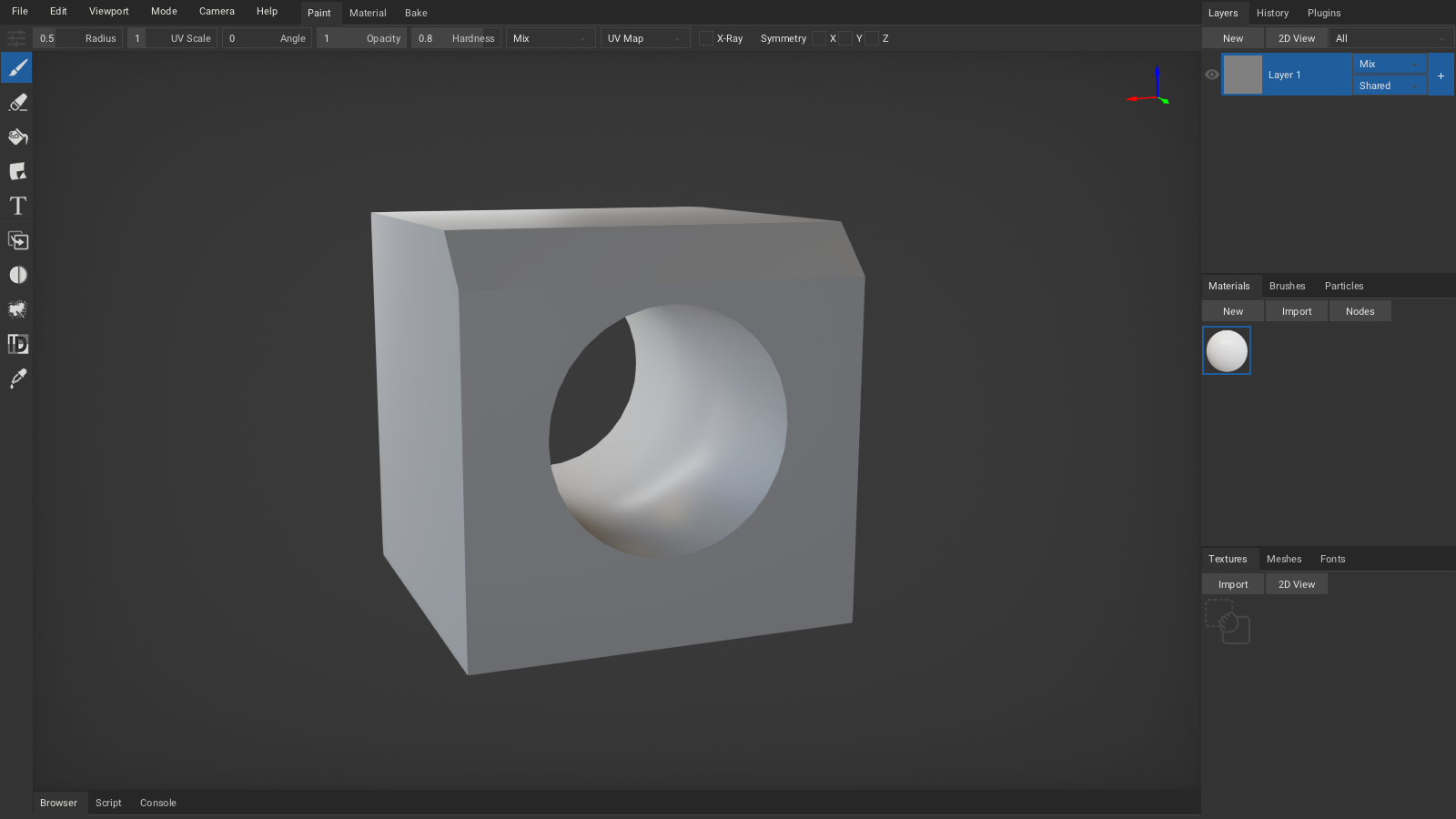1456x819 pixels.
Task: Expand the All layers filter dropdown
Action: coord(1390,38)
